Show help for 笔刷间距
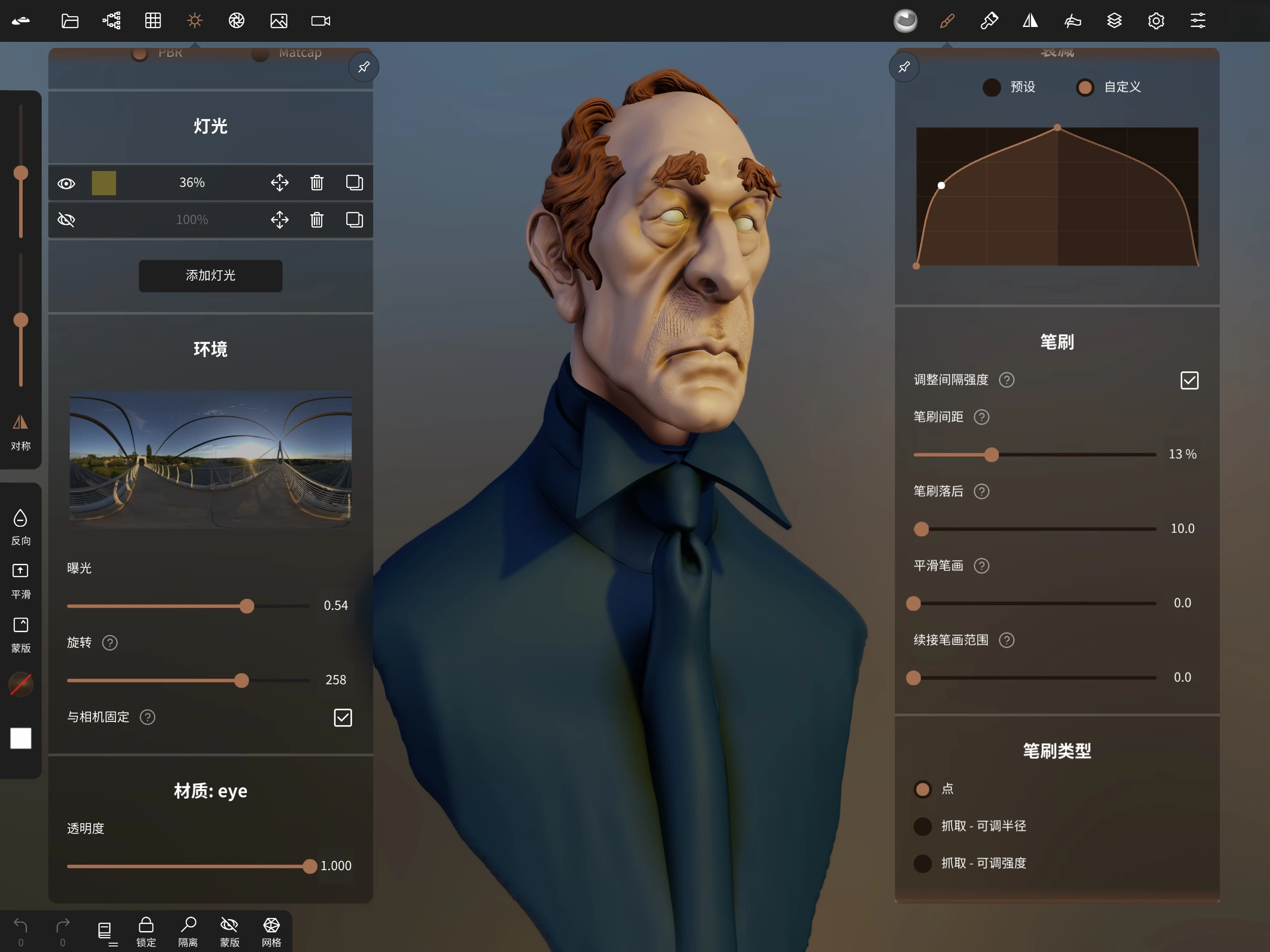The image size is (1270, 952). click(x=981, y=417)
